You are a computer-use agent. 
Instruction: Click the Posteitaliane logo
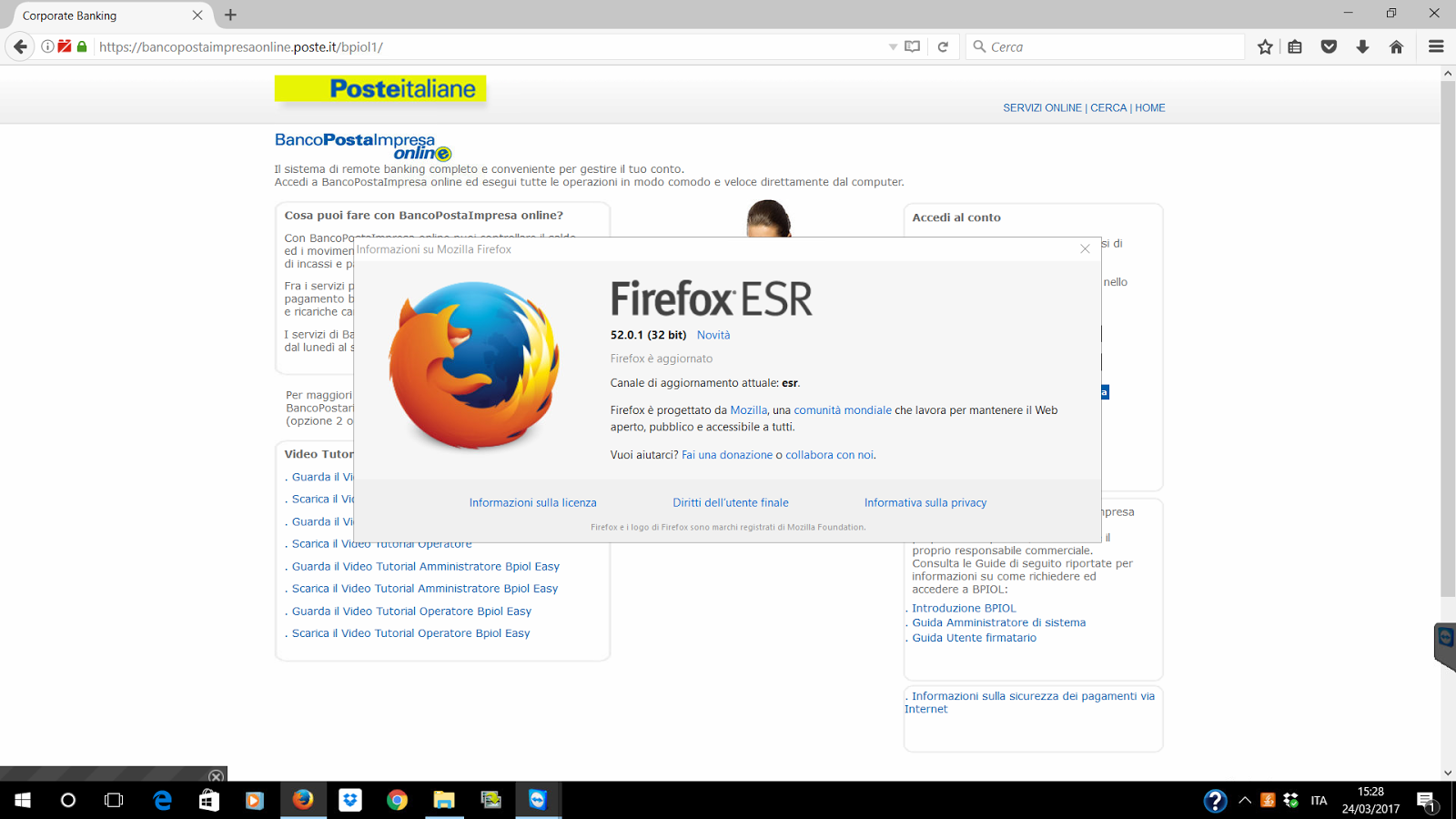pyautogui.click(x=380, y=88)
